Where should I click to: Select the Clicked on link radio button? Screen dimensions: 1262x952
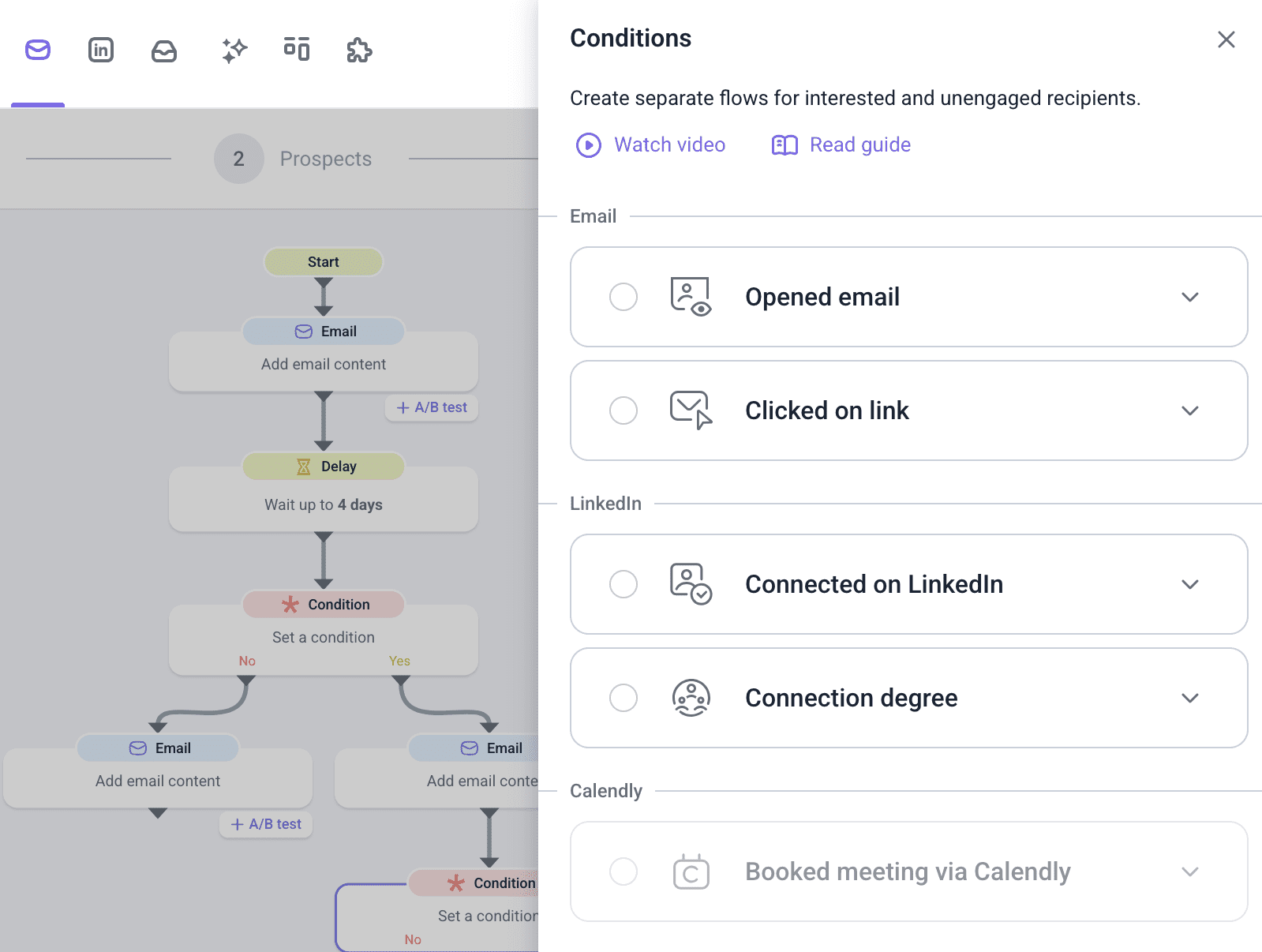[624, 410]
